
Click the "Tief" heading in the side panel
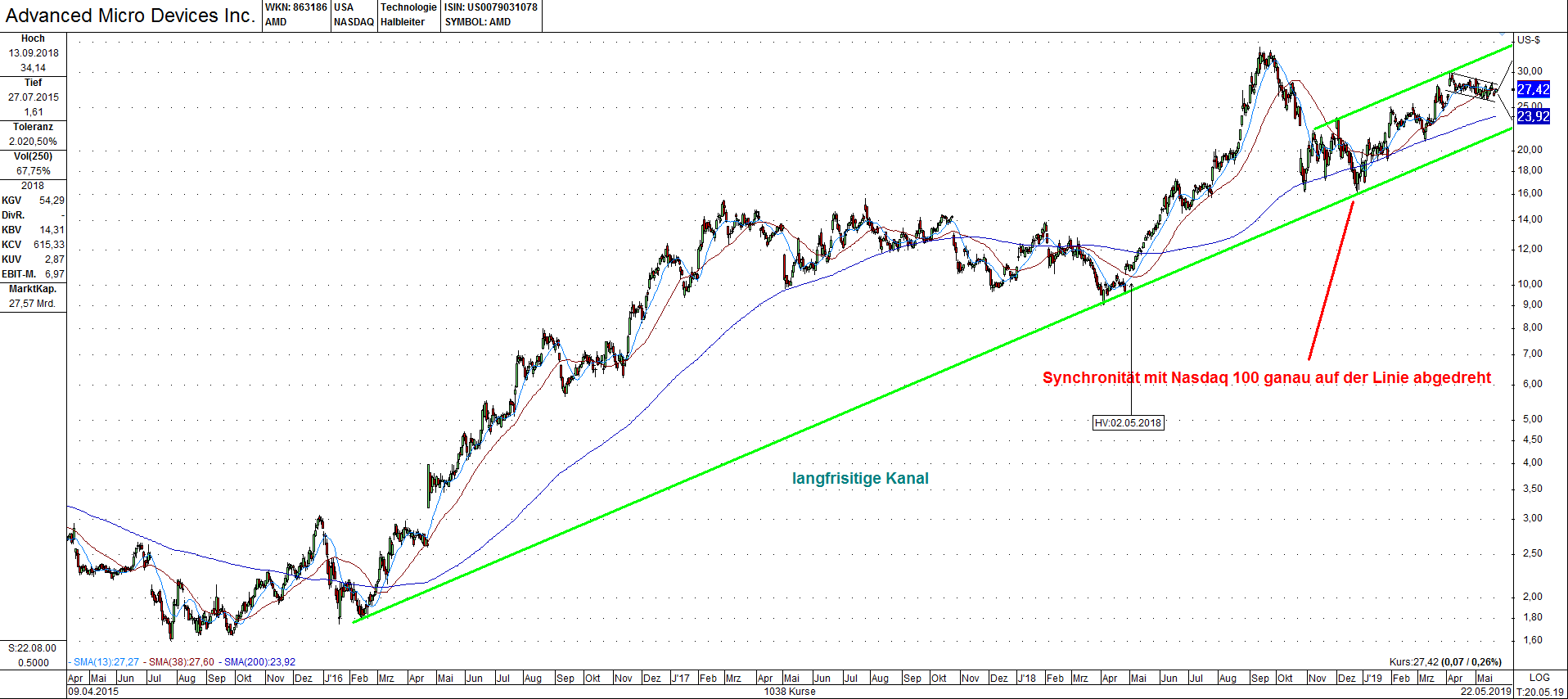tap(33, 83)
